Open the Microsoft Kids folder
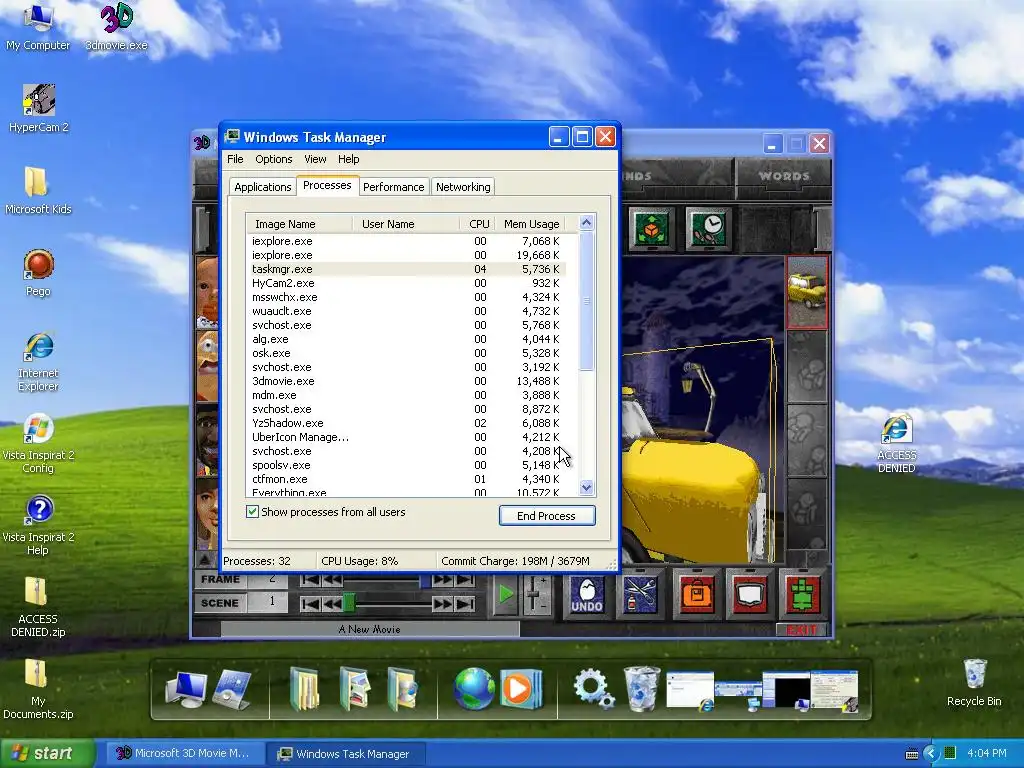This screenshot has height=768, width=1024. (x=38, y=191)
